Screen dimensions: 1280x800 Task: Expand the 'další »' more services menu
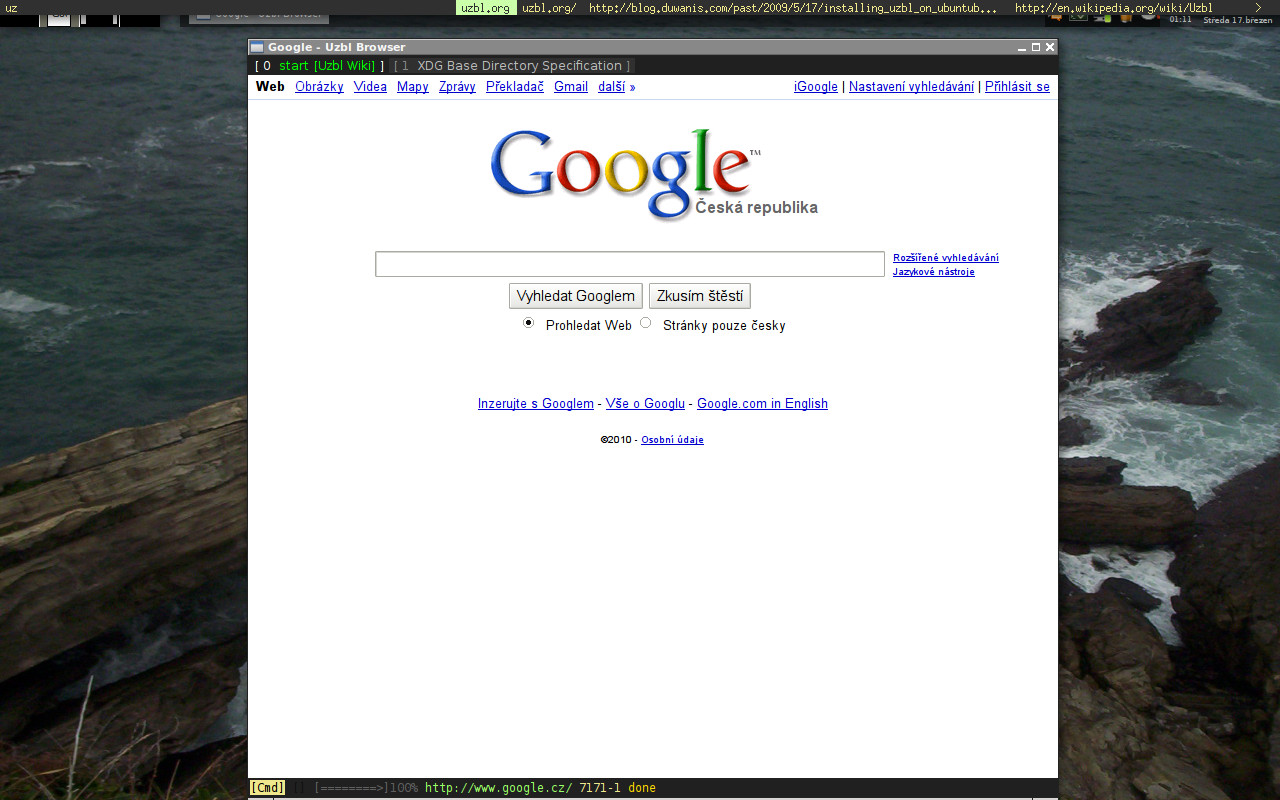[x=616, y=87]
